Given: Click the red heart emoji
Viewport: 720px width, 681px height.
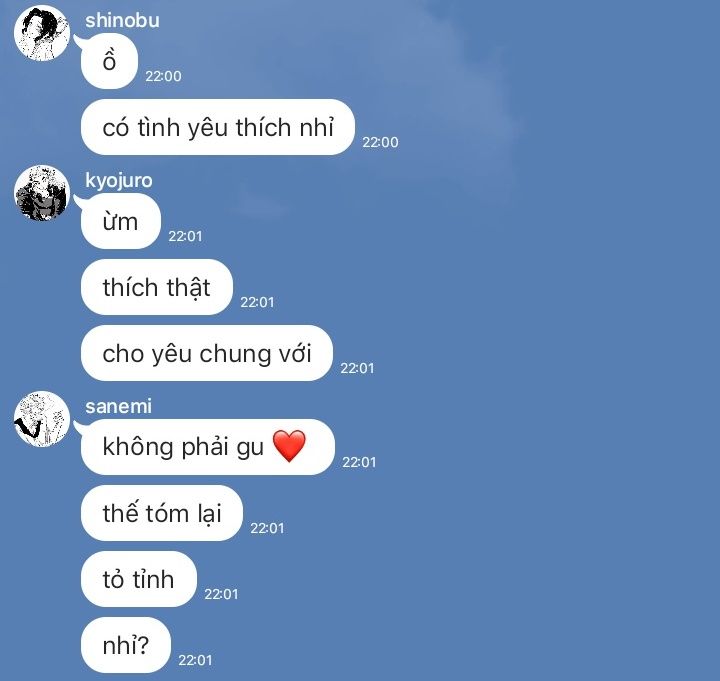Looking at the screenshot, I should pyautogui.click(x=289, y=446).
